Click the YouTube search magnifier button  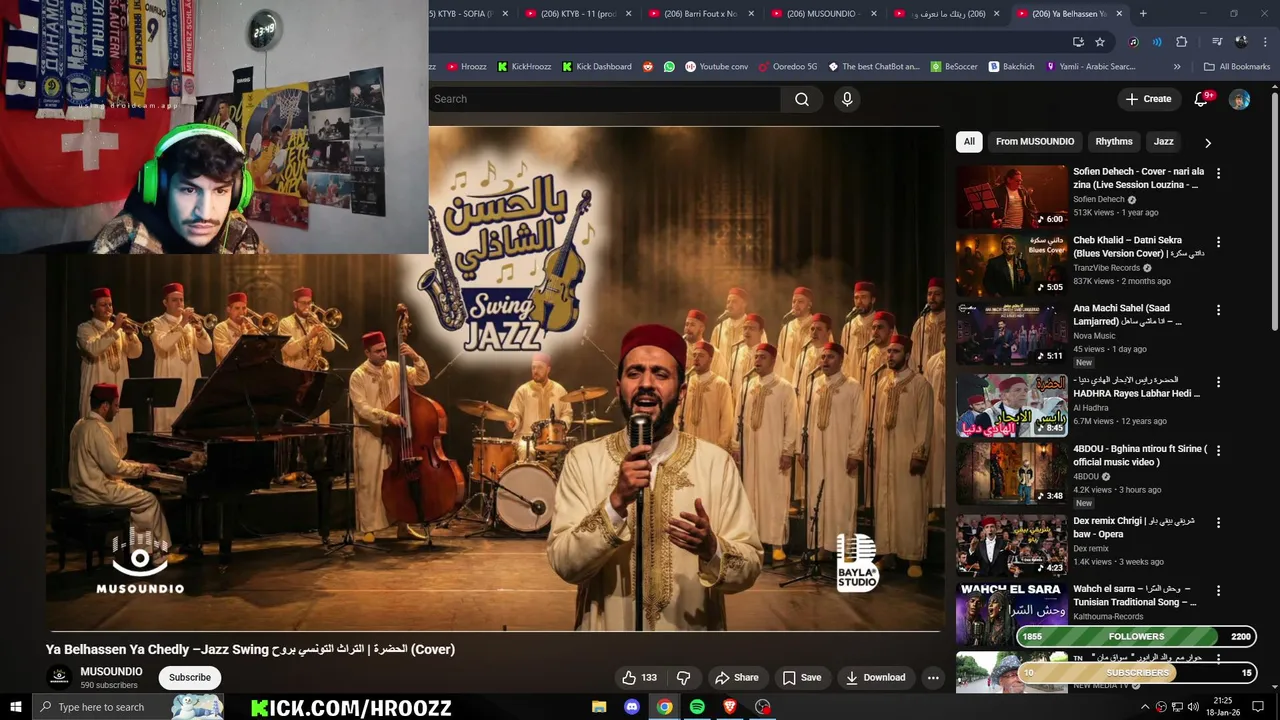pyautogui.click(x=802, y=99)
